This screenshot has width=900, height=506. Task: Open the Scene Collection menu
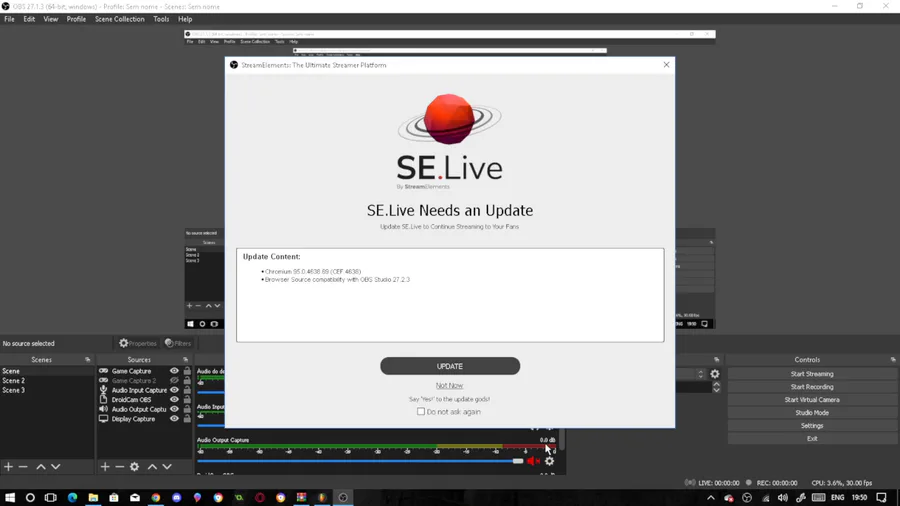point(119,19)
